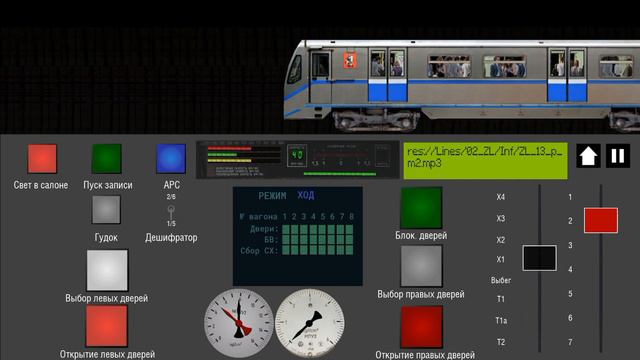640x360 pixels.
Task: Set controller to T1a braking position
Action: [x=501, y=321]
